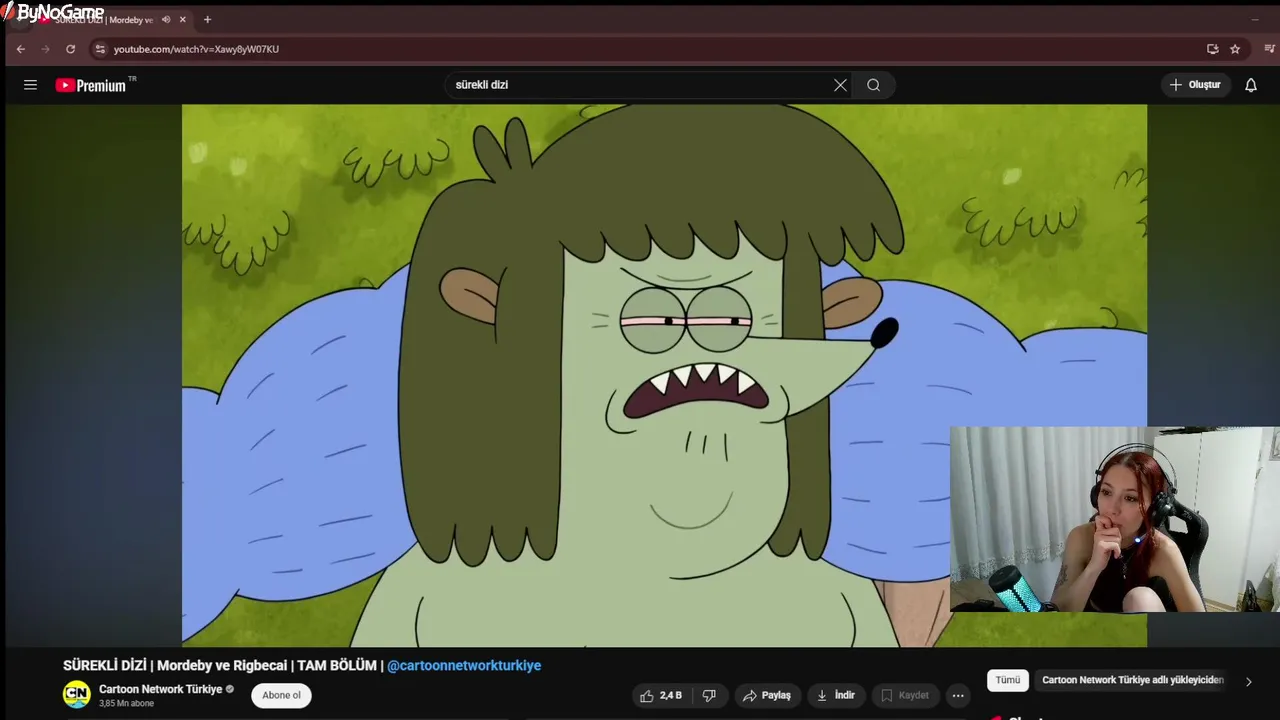Image resolution: width=1280 pixels, height=720 pixels.
Task: Like the video with thumbs up 2,4 B
Action: (x=662, y=695)
